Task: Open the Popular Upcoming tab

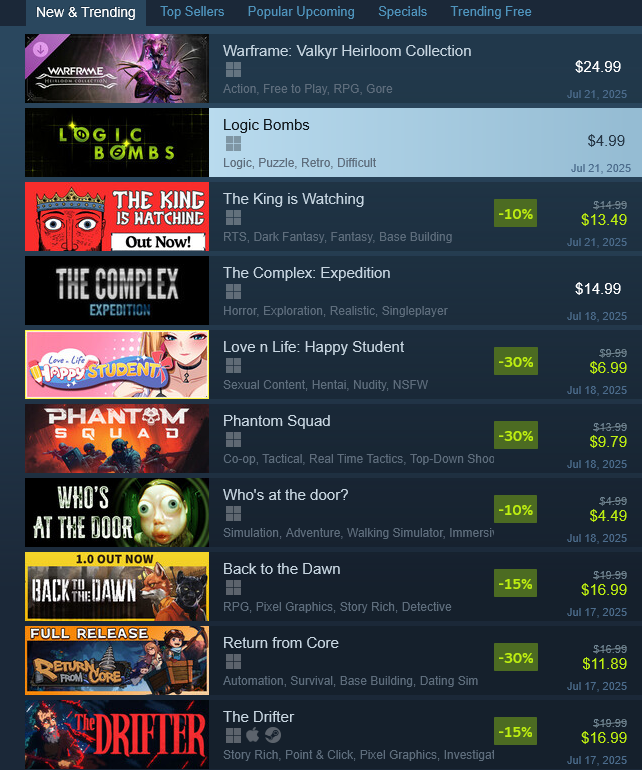Action: coord(301,11)
